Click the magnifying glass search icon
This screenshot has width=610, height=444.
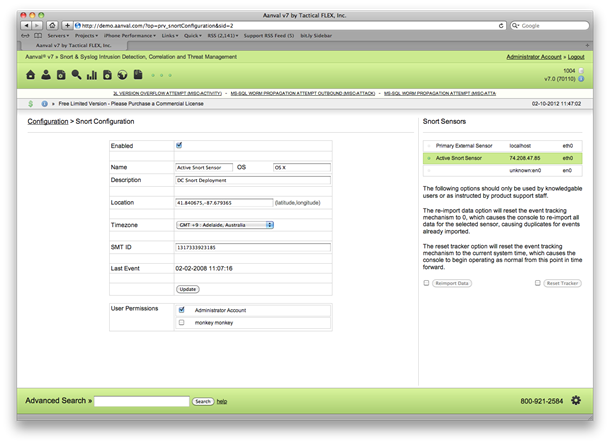(77, 75)
